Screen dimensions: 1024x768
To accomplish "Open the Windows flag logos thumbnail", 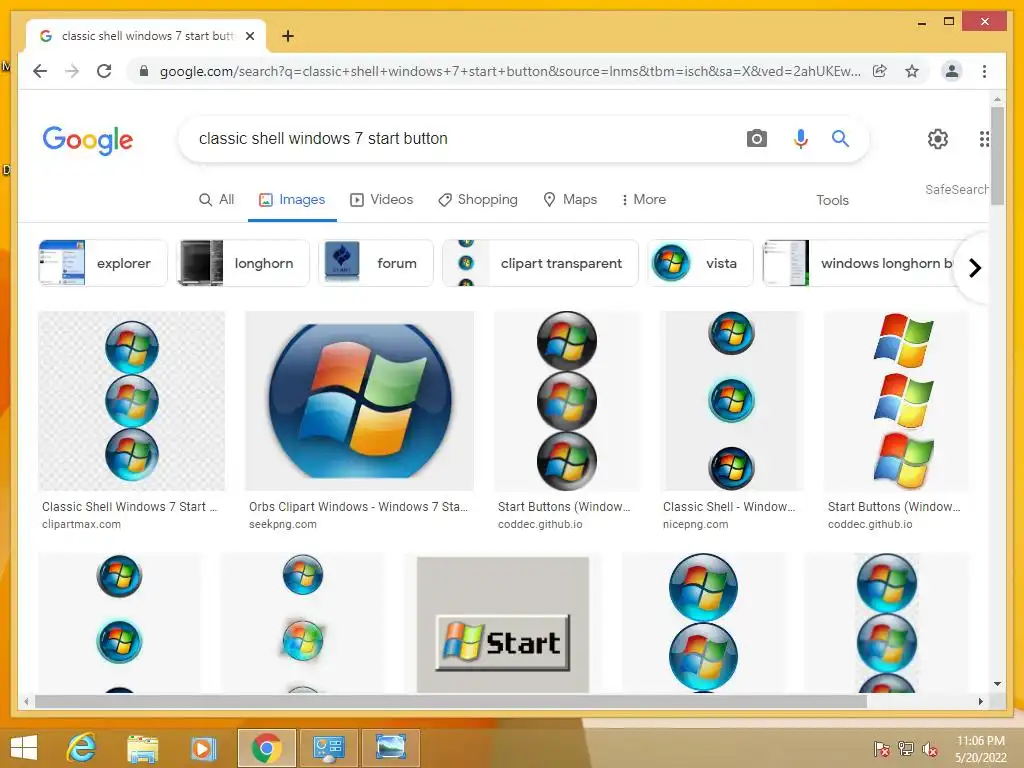I will tap(896, 401).
